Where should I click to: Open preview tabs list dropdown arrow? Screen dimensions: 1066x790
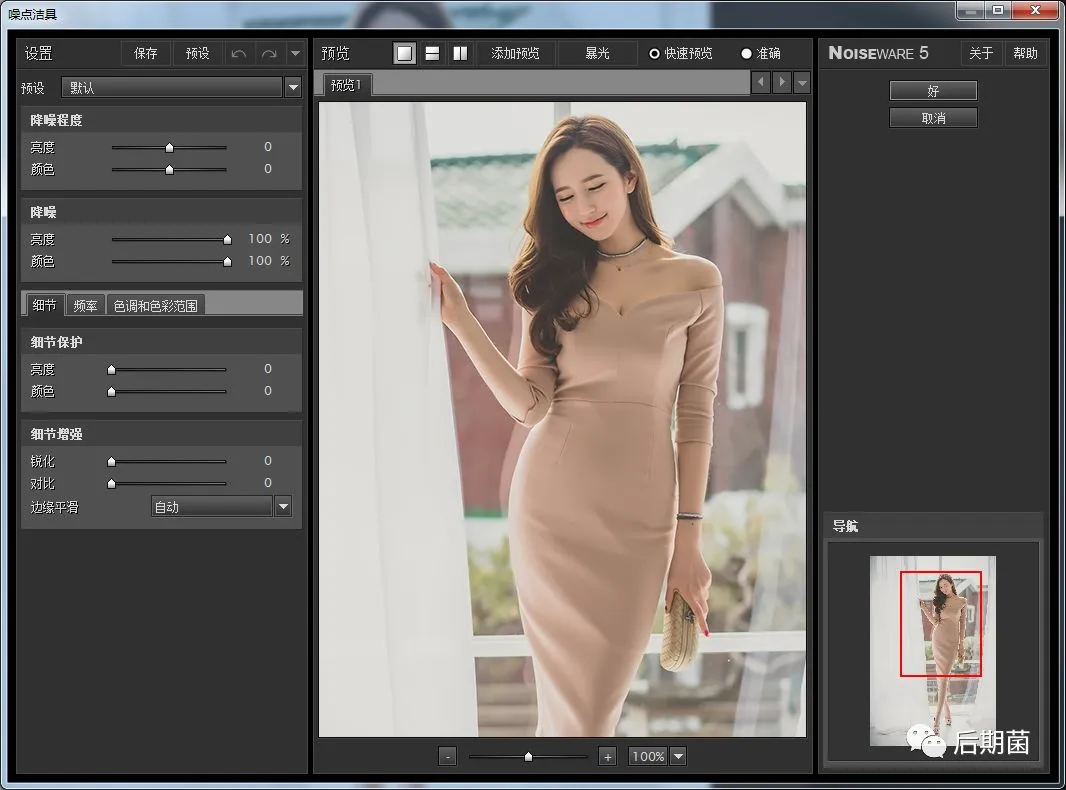802,83
